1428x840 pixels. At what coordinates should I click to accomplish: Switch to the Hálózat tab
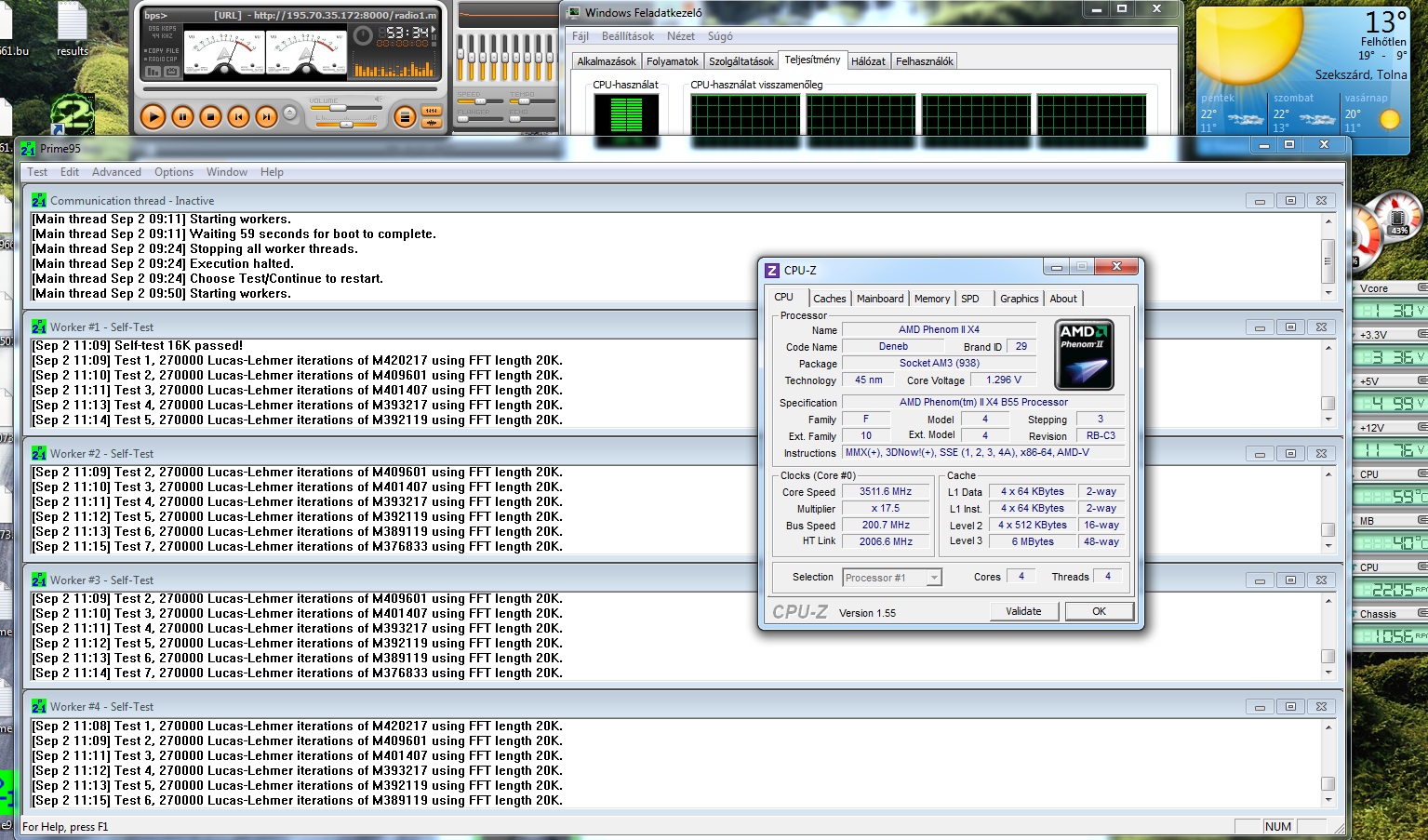[868, 61]
